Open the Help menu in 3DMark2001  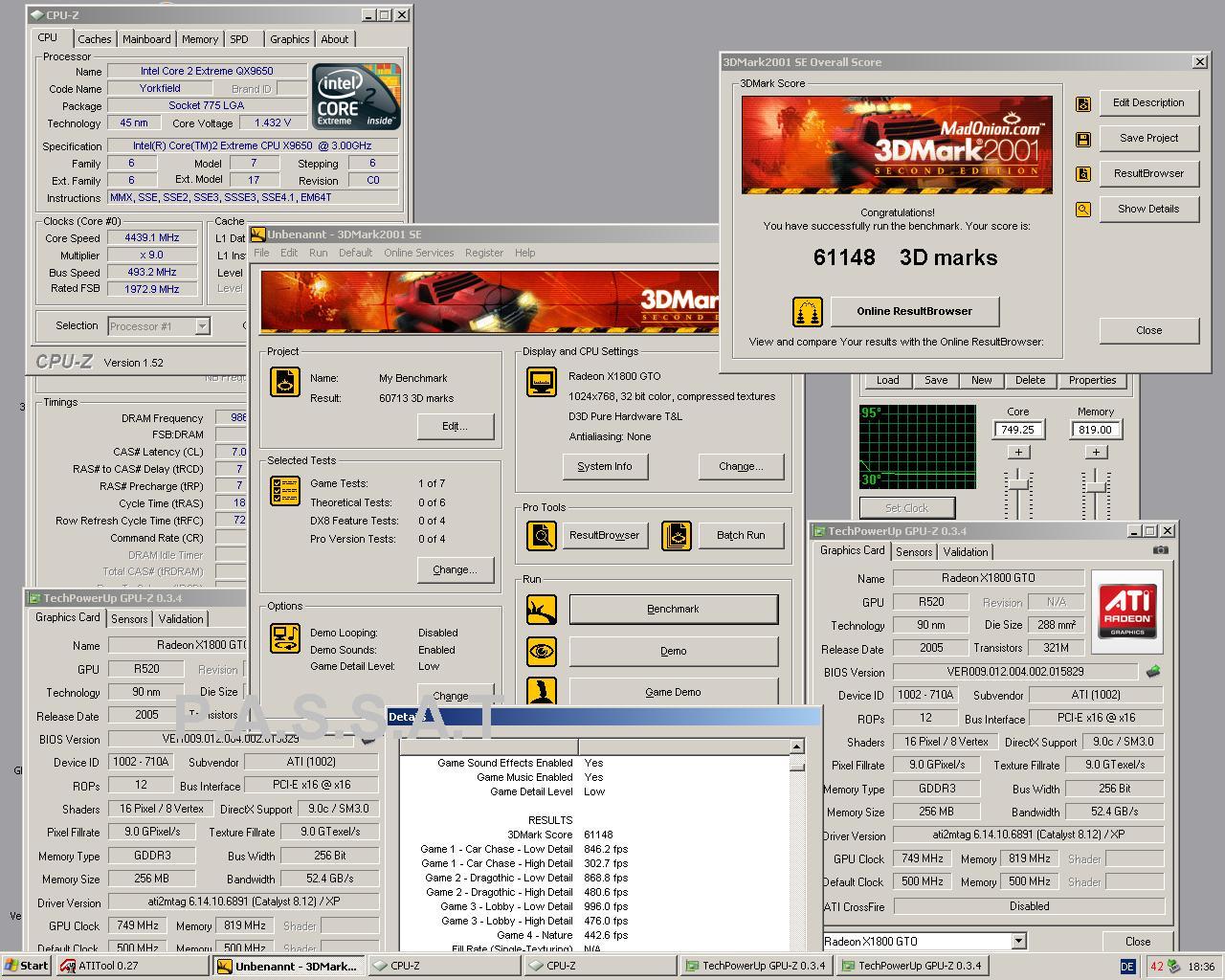[524, 253]
